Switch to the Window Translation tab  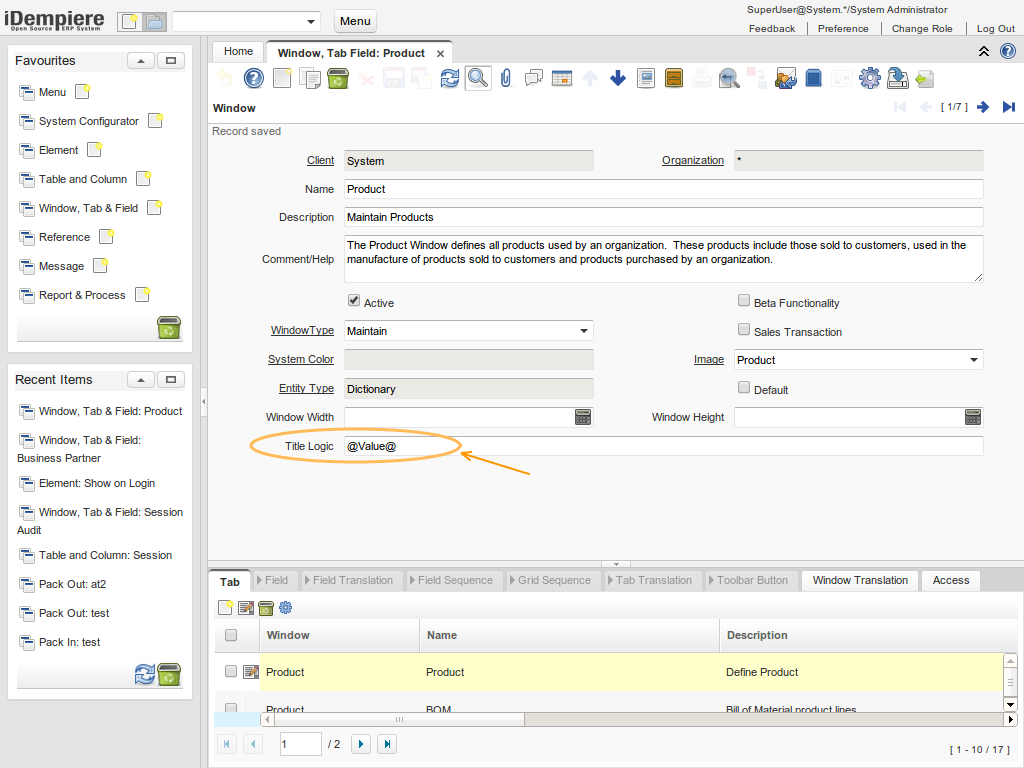click(x=860, y=580)
